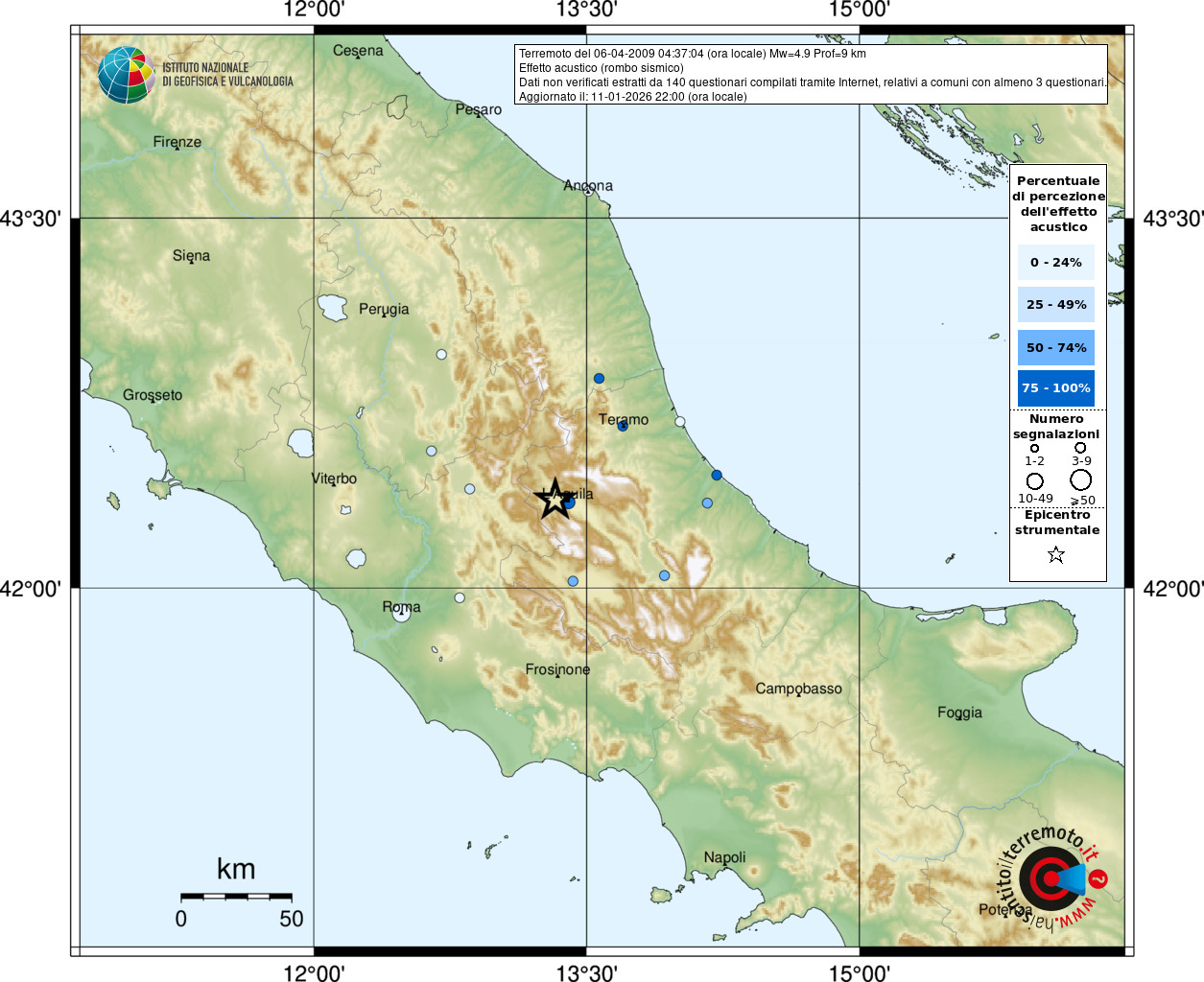Click the dark blue circle beside the epicenter star
This screenshot has height=982, width=1204.
569,502
